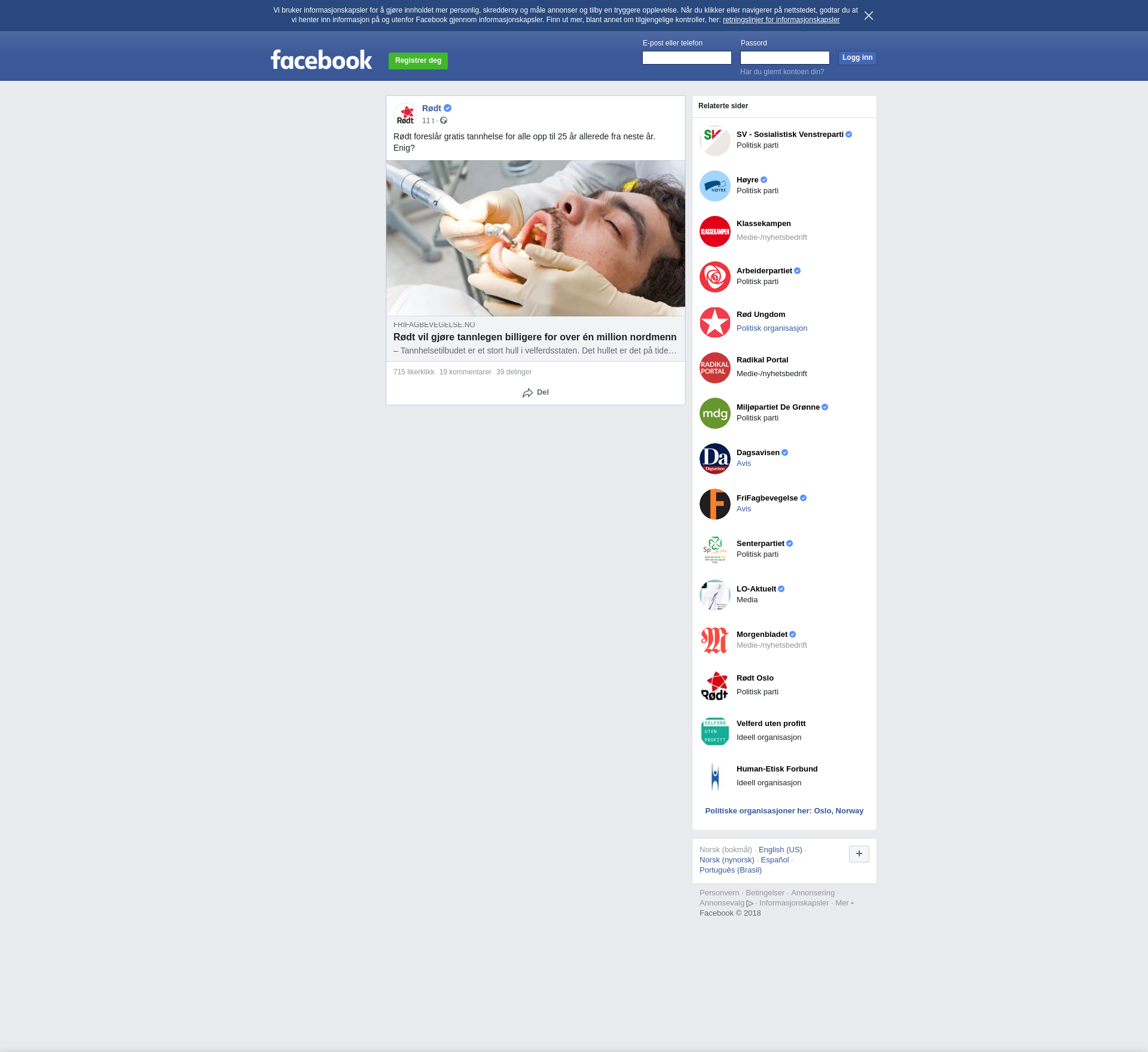Click the Annonsevalg AdChoices triangle icon

[750, 904]
